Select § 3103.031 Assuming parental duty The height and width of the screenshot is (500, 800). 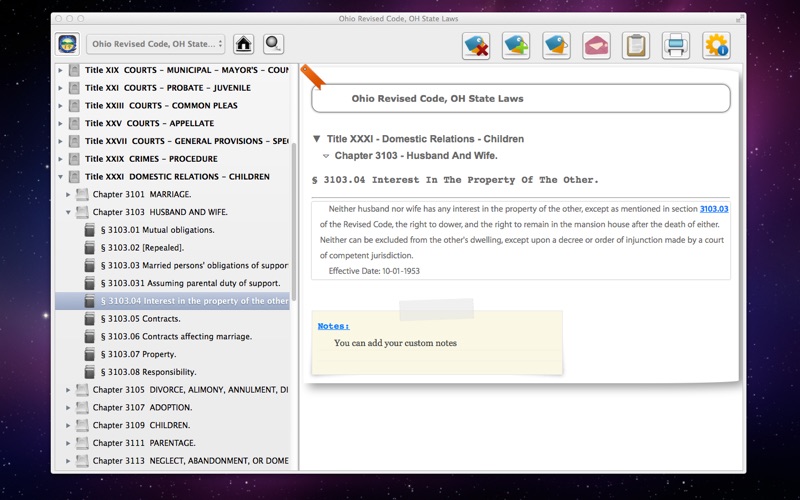tap(190, 283)
